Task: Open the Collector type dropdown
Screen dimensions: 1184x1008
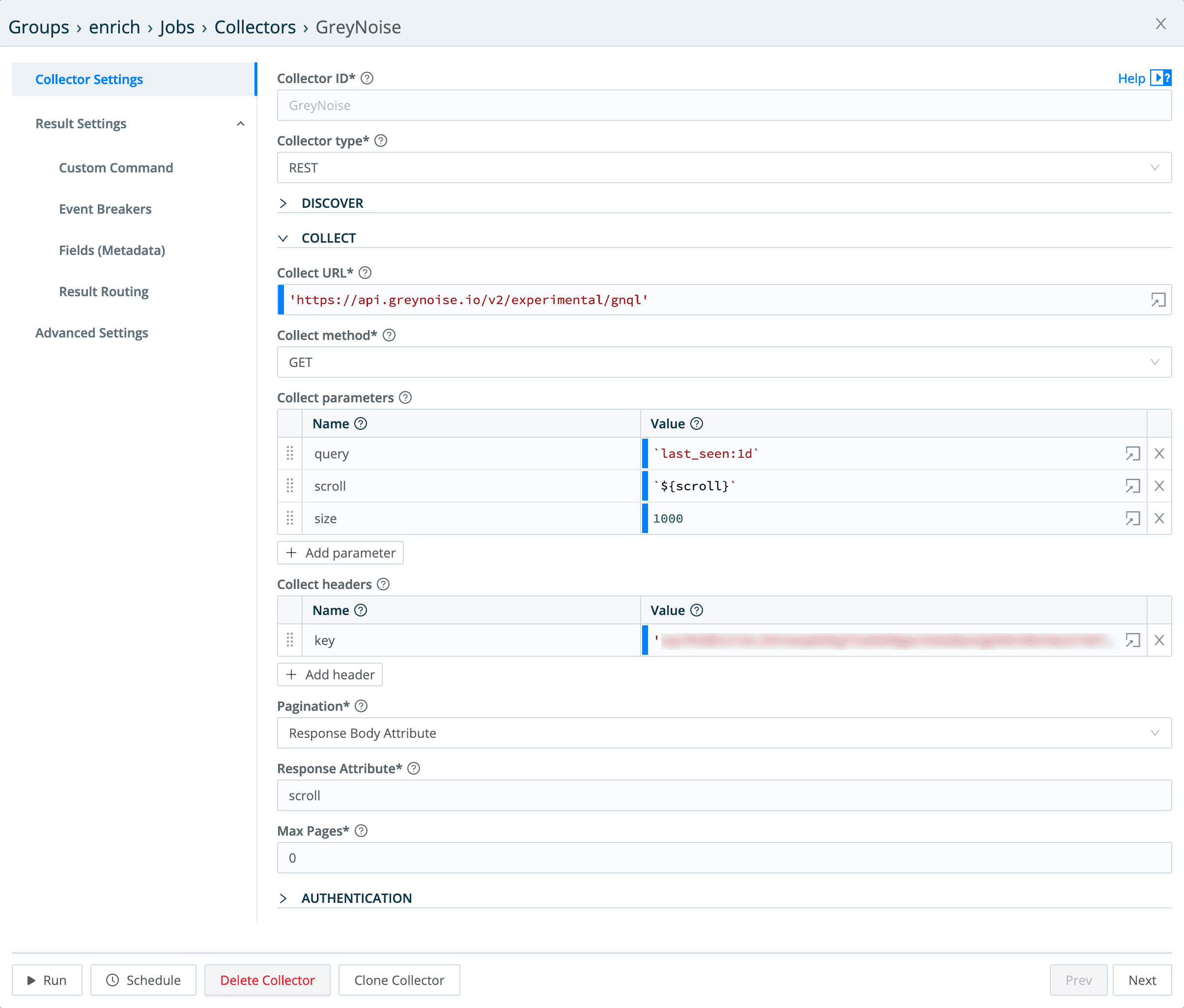Action: (724, 168)
